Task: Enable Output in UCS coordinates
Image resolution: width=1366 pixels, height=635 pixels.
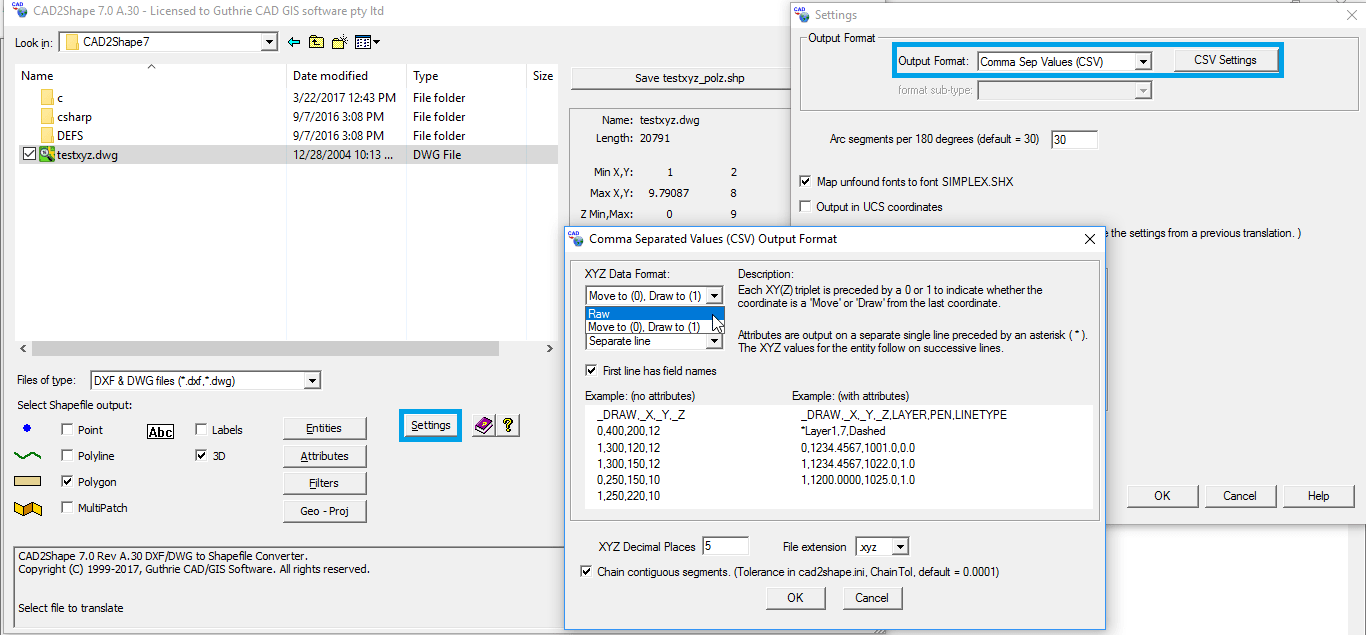Action: click(806, 207)
